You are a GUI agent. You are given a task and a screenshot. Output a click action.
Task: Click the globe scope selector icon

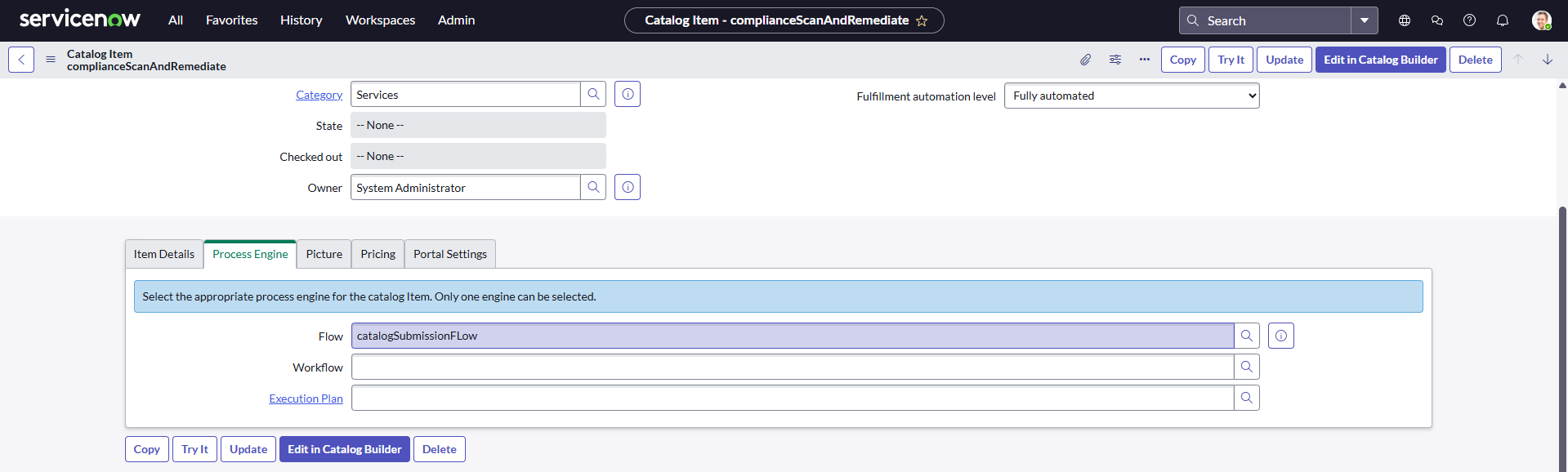(x=1404, y=20)
